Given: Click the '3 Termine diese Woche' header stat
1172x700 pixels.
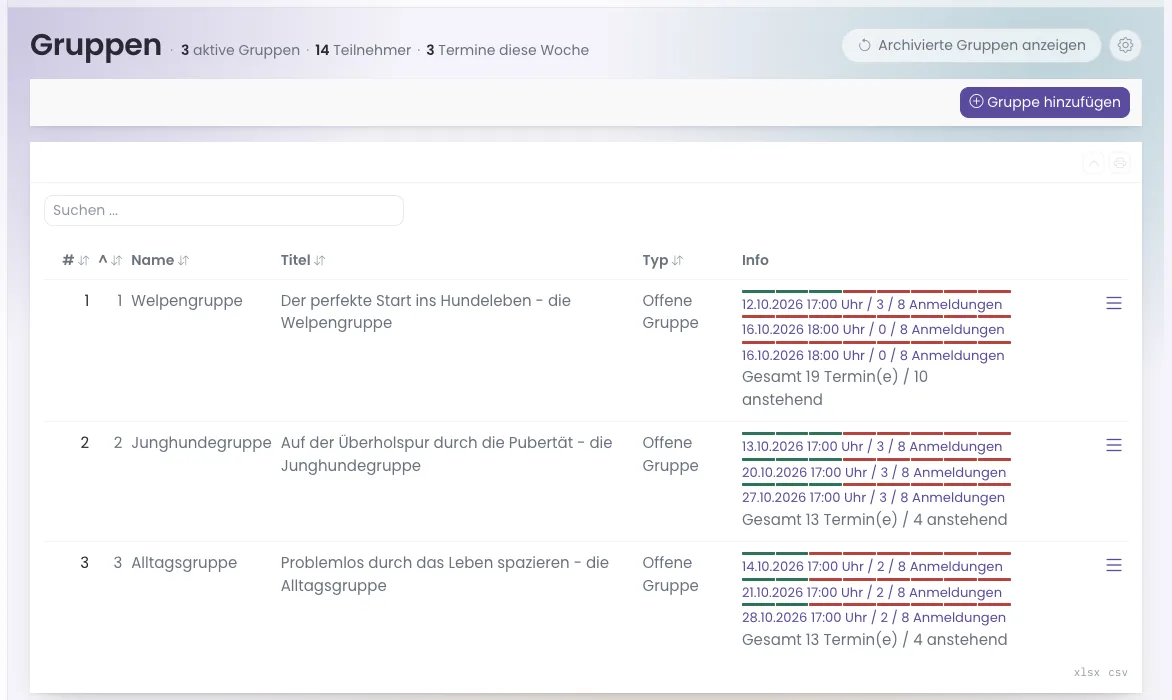Looking at the screenshot, I should click(x=508, y=50).
